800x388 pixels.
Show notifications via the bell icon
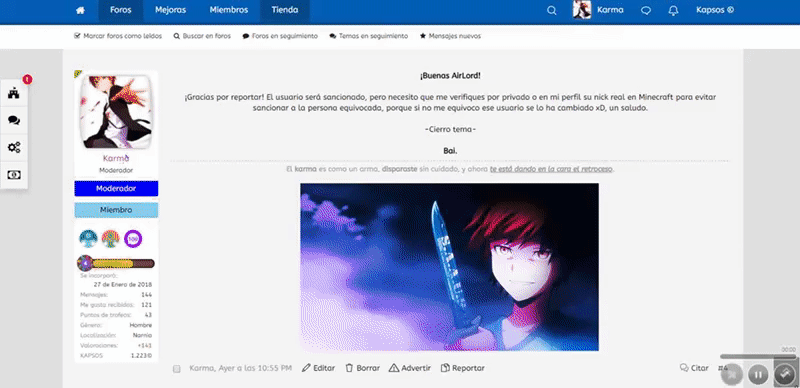click(673, 10)
